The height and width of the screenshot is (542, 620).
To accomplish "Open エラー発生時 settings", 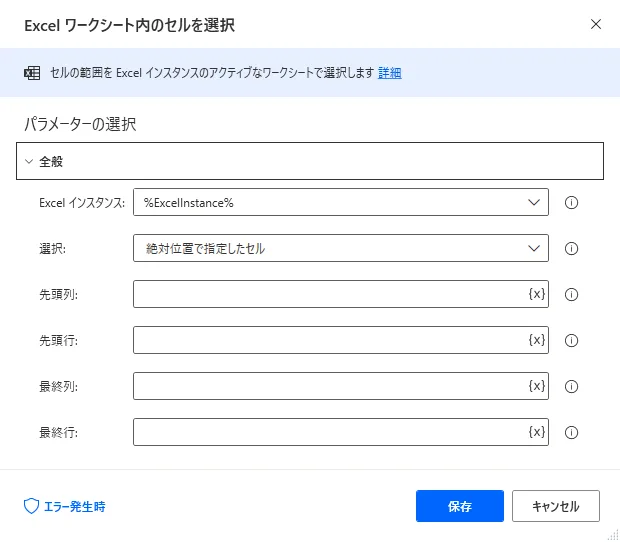I will point(65,506).
